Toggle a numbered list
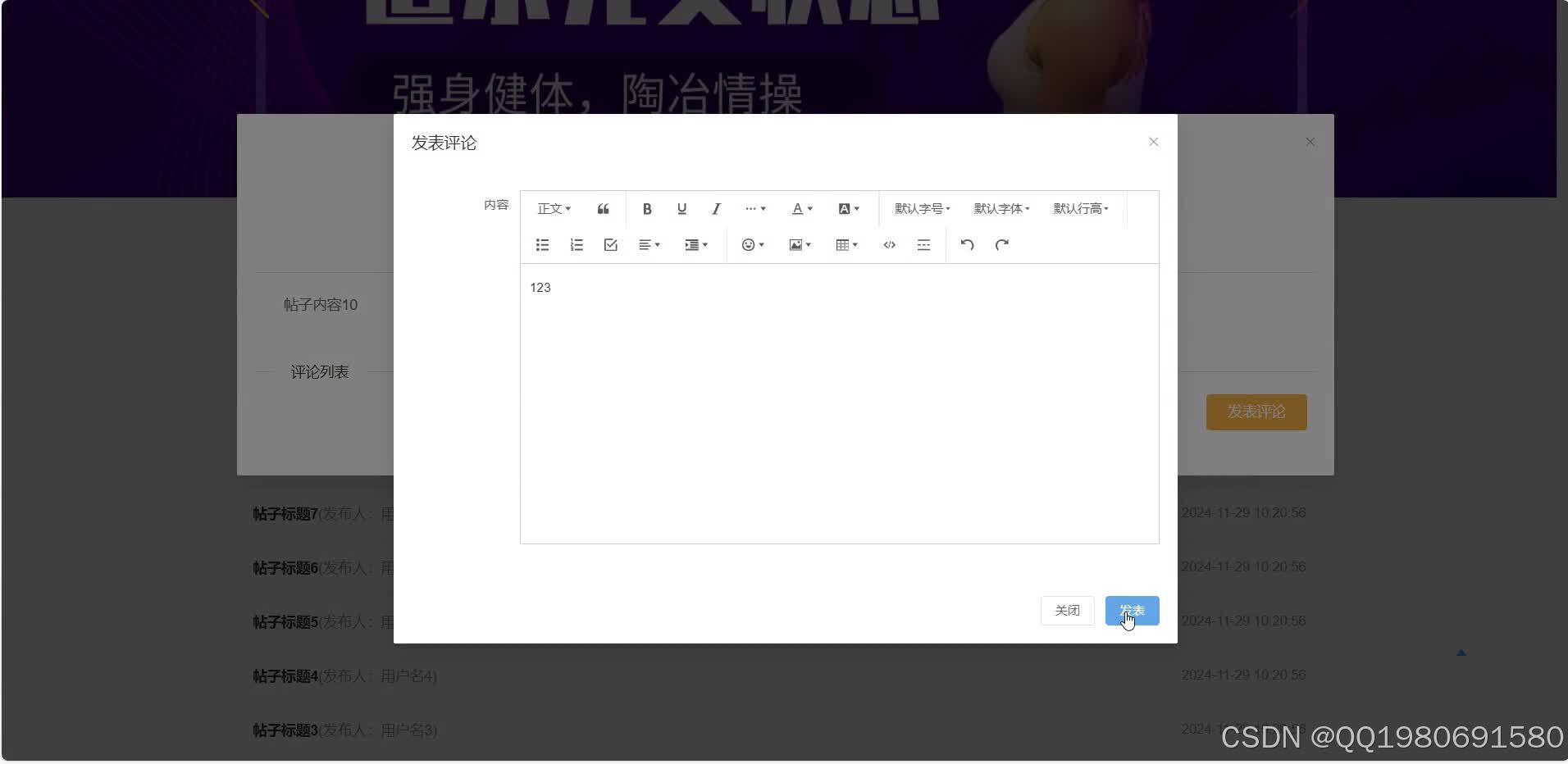1568x764 pixels. [x=577, y=244]
